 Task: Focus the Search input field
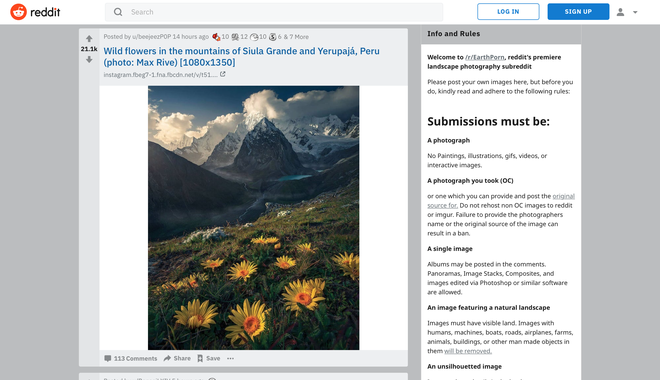point(274,12)
